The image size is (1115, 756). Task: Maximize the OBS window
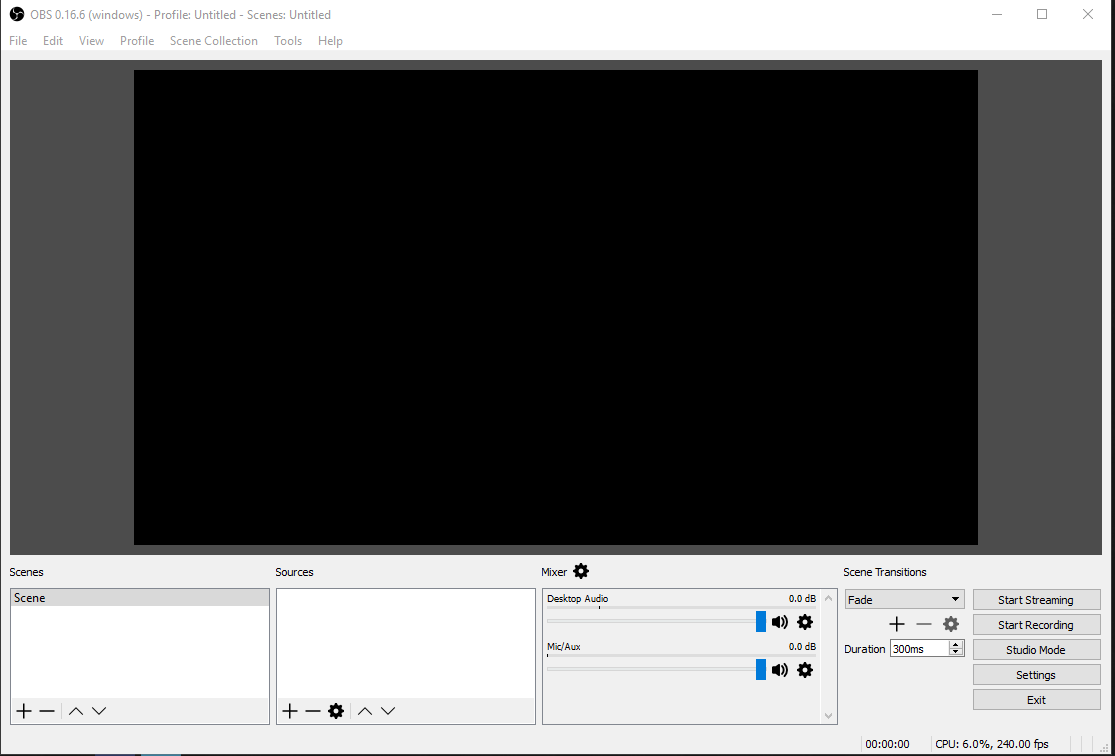point(1042,14)
